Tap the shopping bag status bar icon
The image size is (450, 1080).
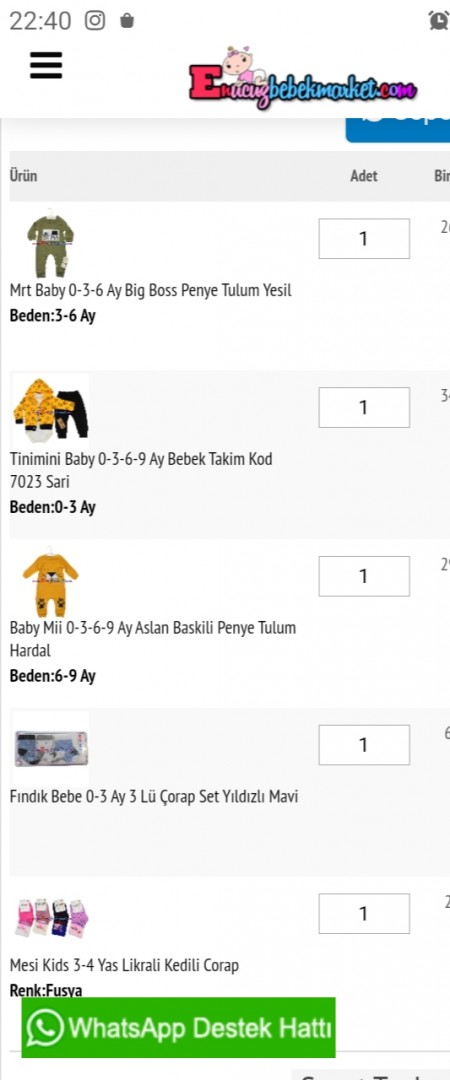(127, 21)
